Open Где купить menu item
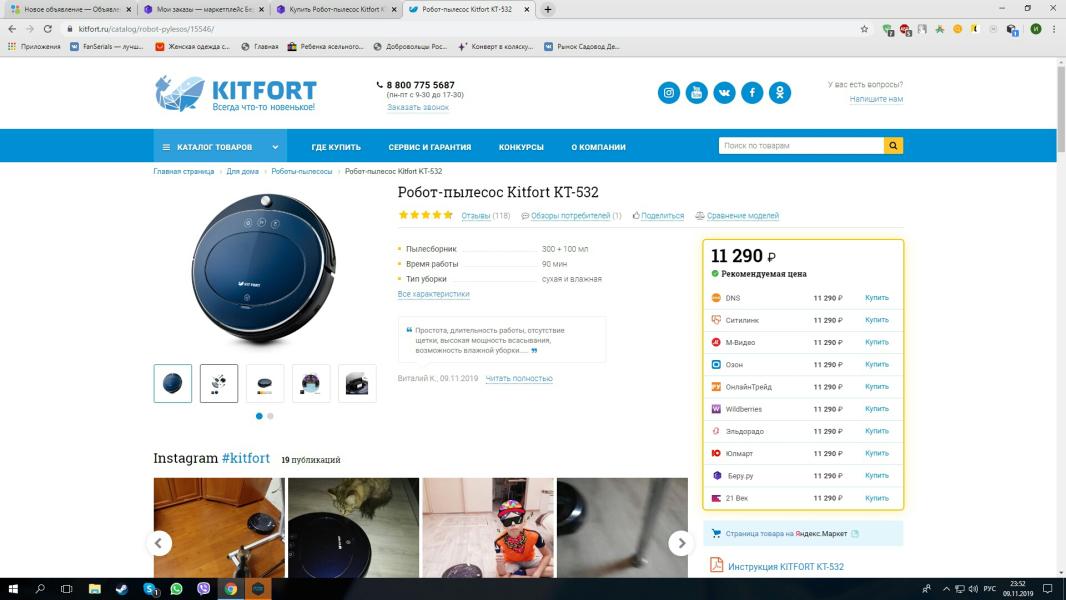 click(x=336, y=147)
